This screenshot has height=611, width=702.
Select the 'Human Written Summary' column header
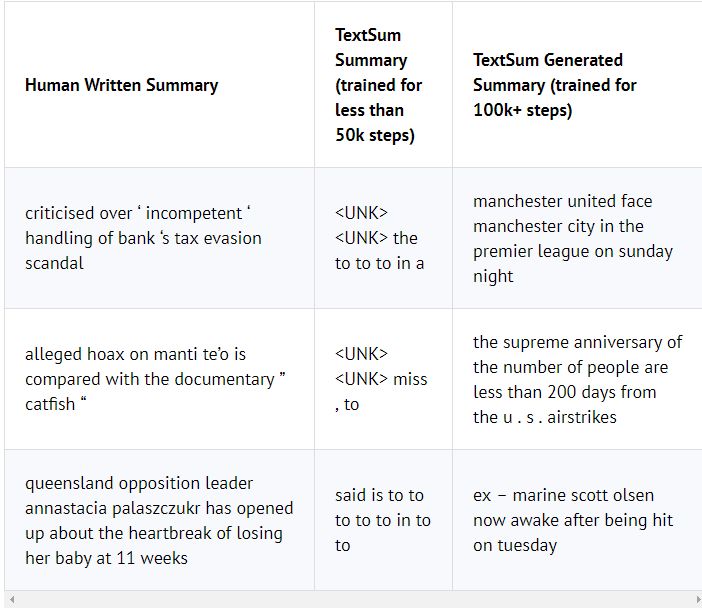(x=121, y=85)
